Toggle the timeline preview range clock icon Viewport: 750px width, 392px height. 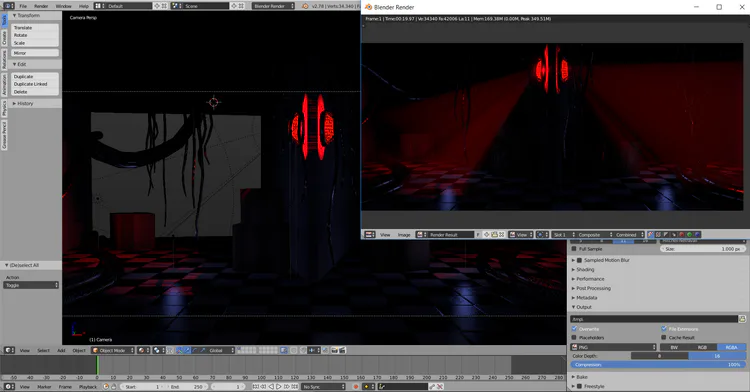click(106, 387)
